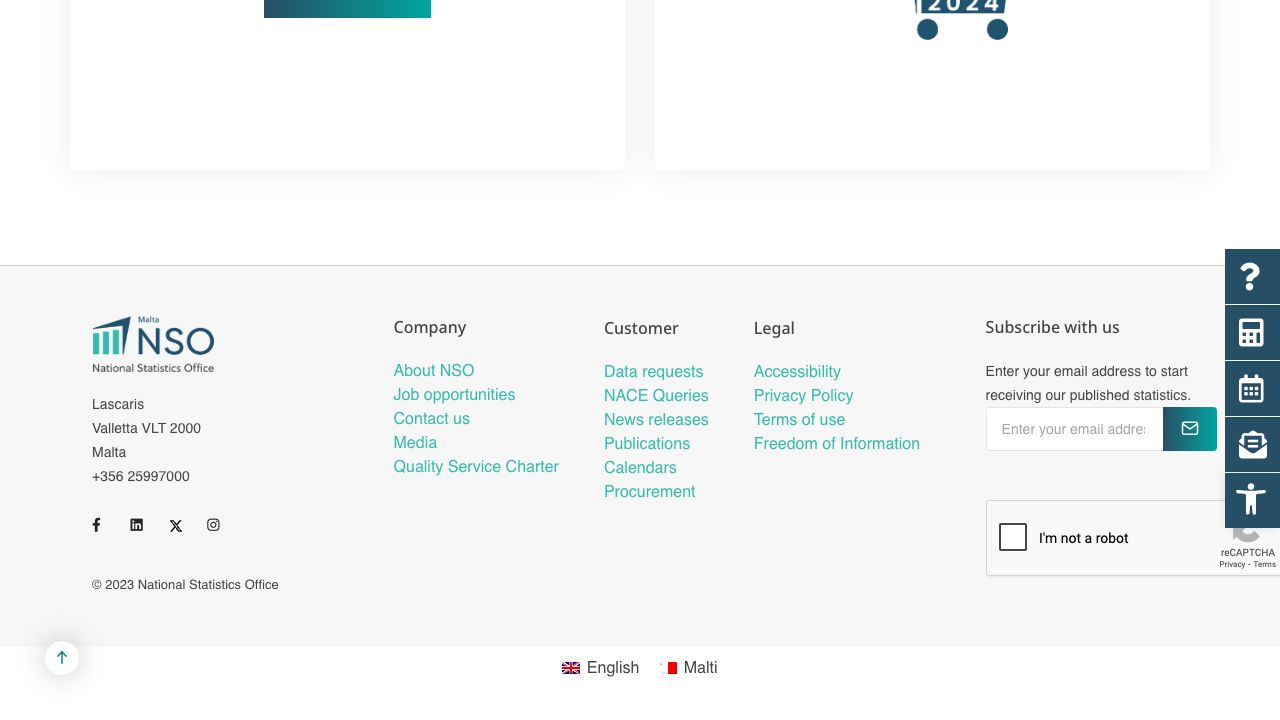Submit email with the envelope button
The image size is (1280, 720).
pyautogui.click(x=1190, y=429)
